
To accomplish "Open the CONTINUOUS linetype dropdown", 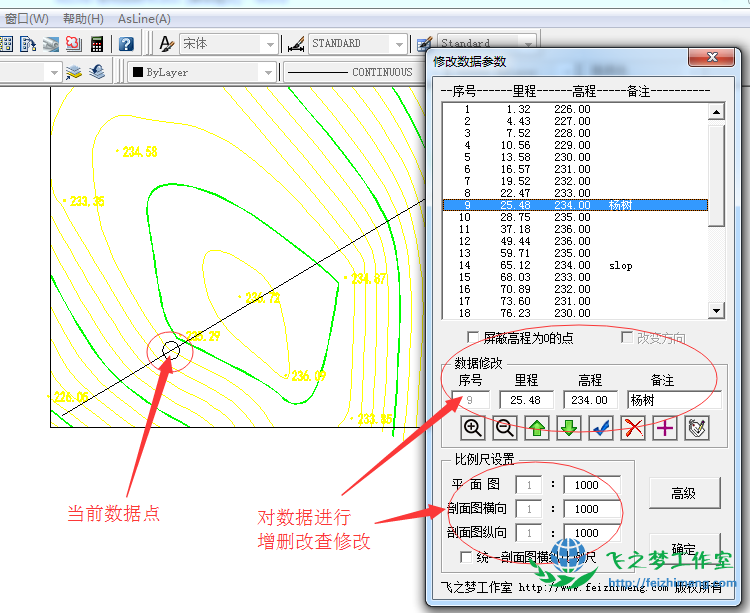I will click(x=355, y=72).
